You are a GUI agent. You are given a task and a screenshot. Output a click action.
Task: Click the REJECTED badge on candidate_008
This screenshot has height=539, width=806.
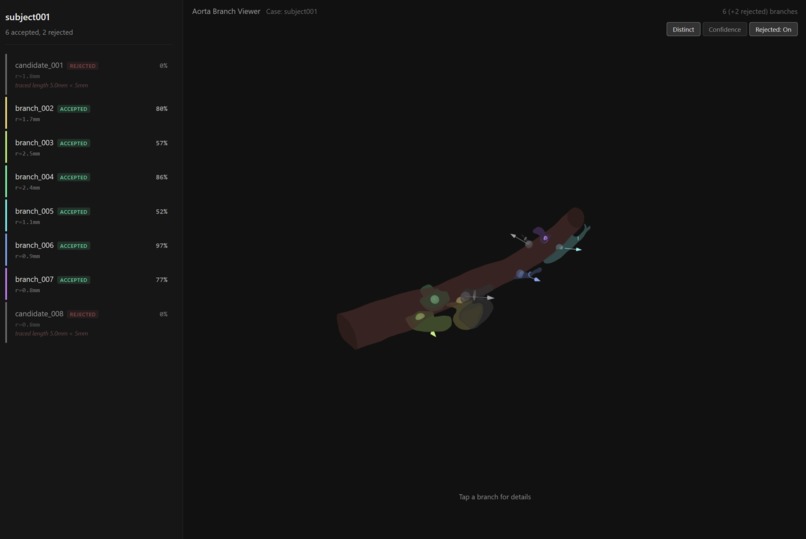[x=82, y=314]
